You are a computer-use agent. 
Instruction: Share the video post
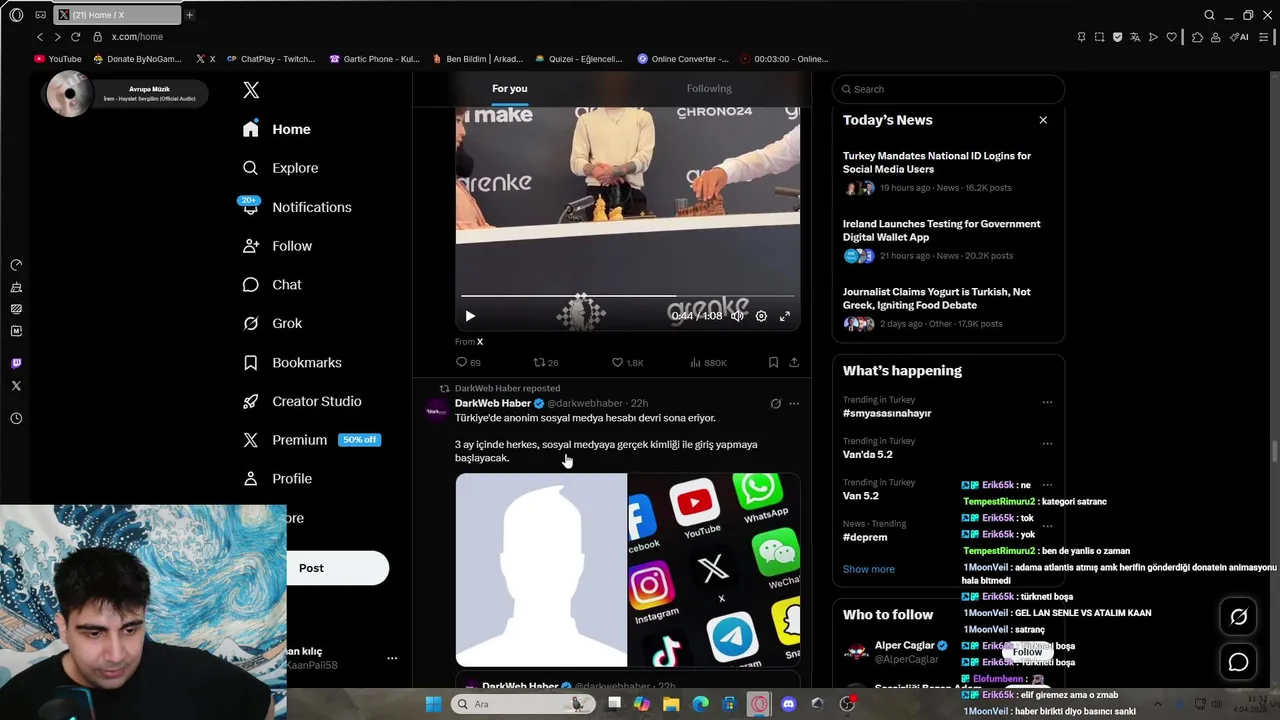[x=794, y=362]
